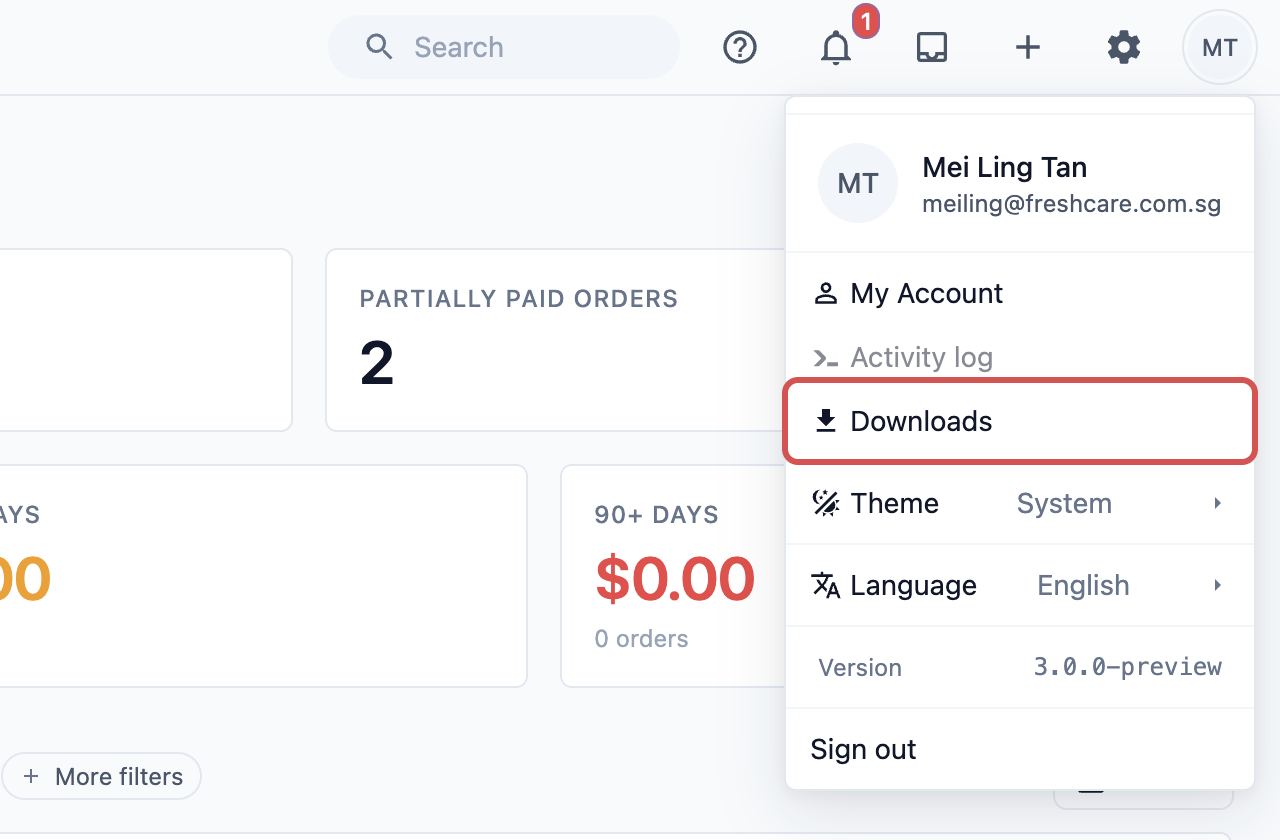Expand the Theme submenu arrow

pyautogui.click(x=1217, y=503)
